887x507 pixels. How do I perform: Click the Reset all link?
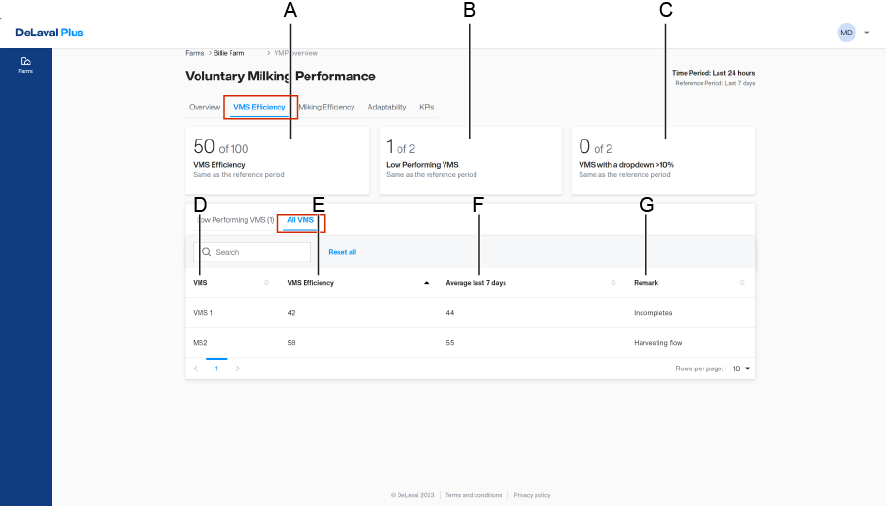coord(342,252)
